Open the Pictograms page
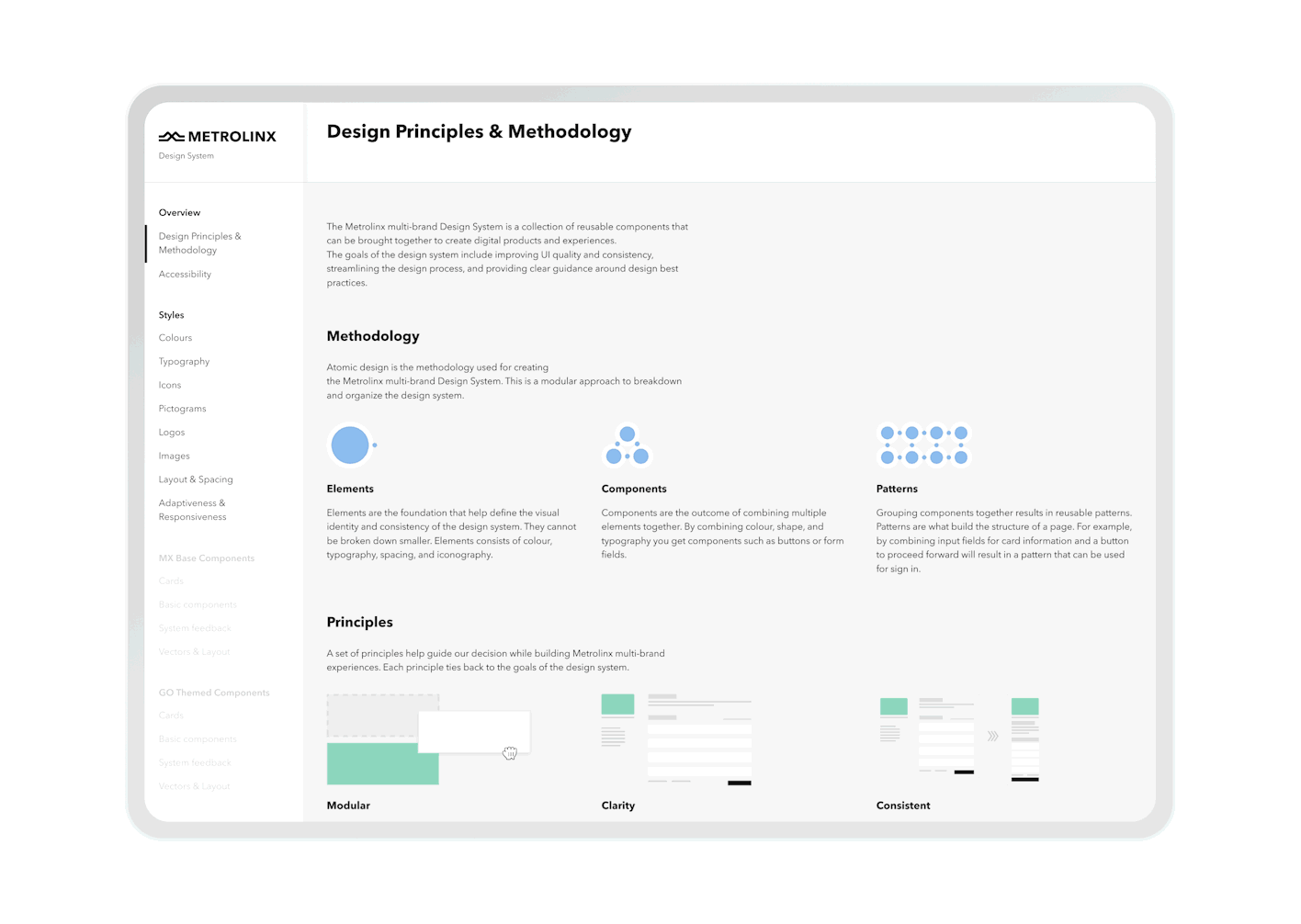This screenshot has height=924, width=1301. pyautogui.click(x=182, y=409)
